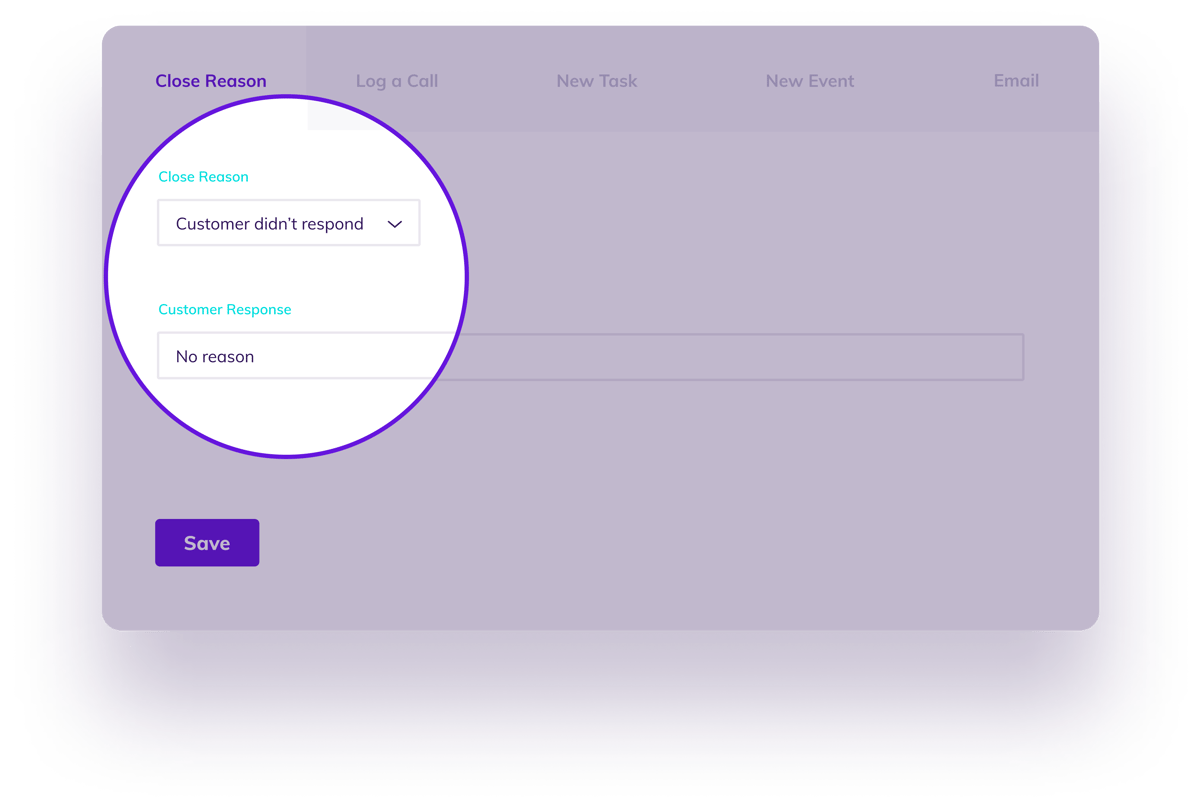The height and width of the screenshot is (807, 1200).
Task: Open the New Task tab
Action: point(596,81)
